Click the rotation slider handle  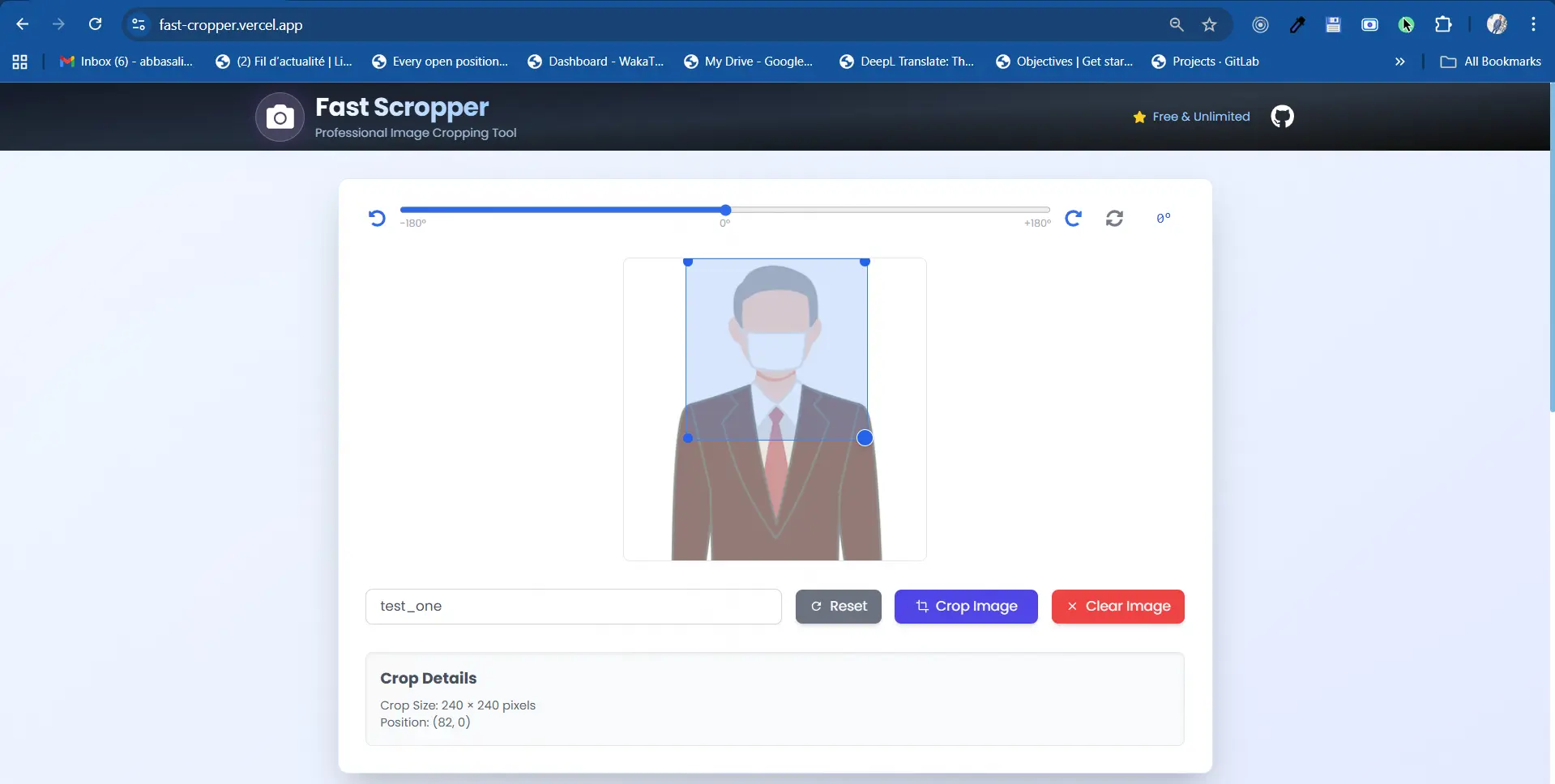tap(725, 210)
